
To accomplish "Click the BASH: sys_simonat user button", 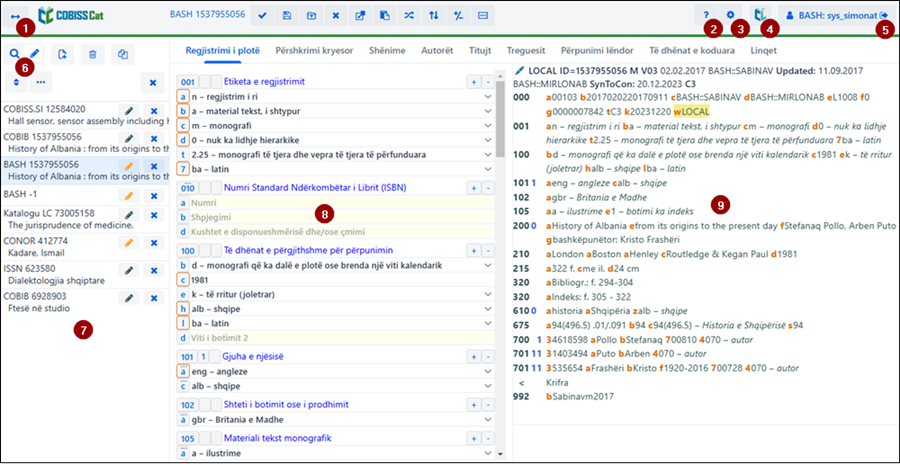I will 836,16.
